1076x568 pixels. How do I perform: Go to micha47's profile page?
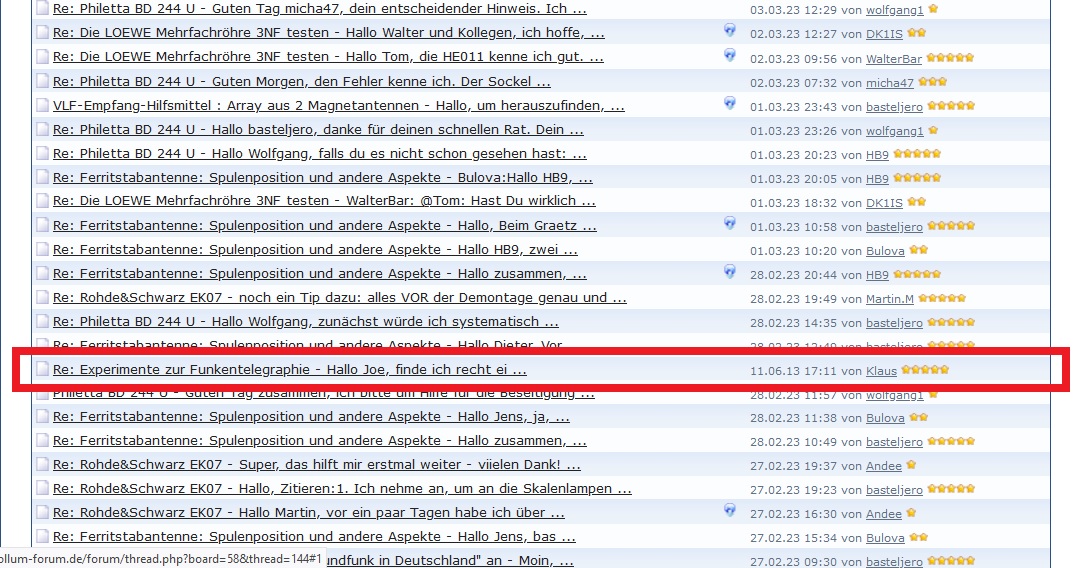click(890, 83)
